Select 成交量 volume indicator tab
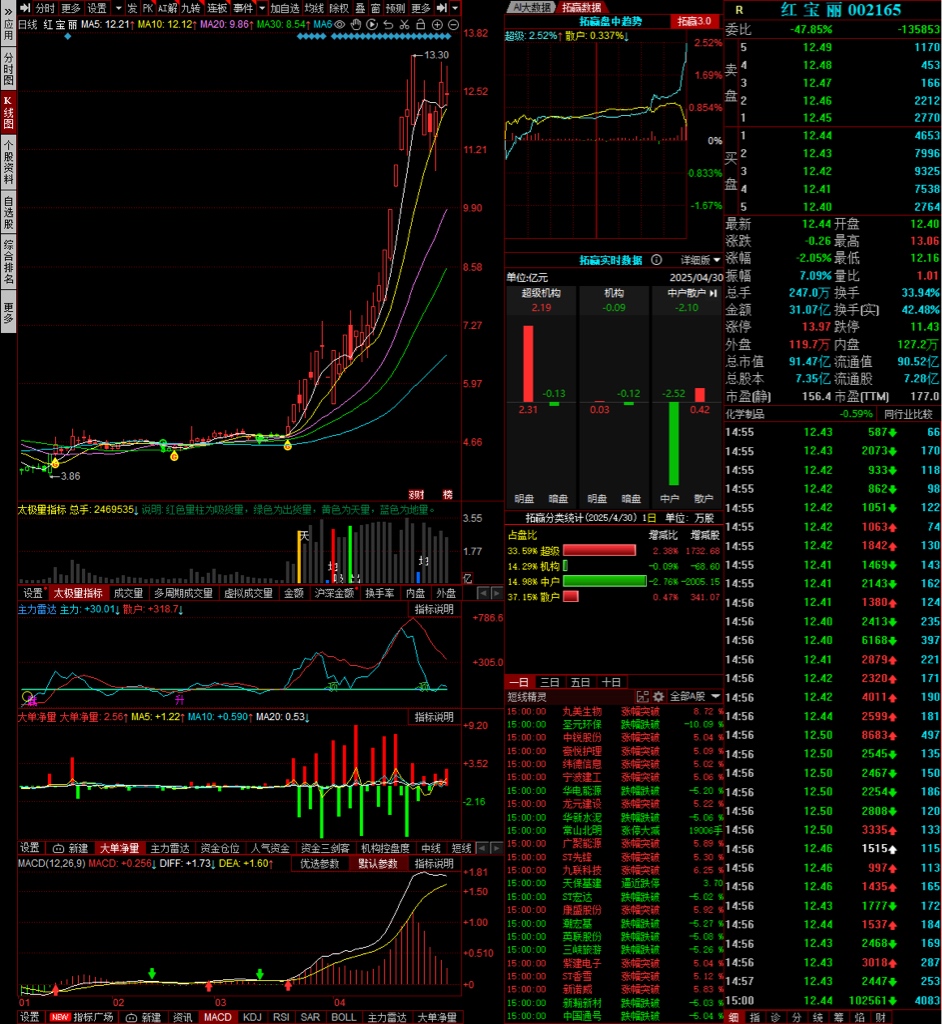This screenshot has height=1024, width=942. point(128,593)
